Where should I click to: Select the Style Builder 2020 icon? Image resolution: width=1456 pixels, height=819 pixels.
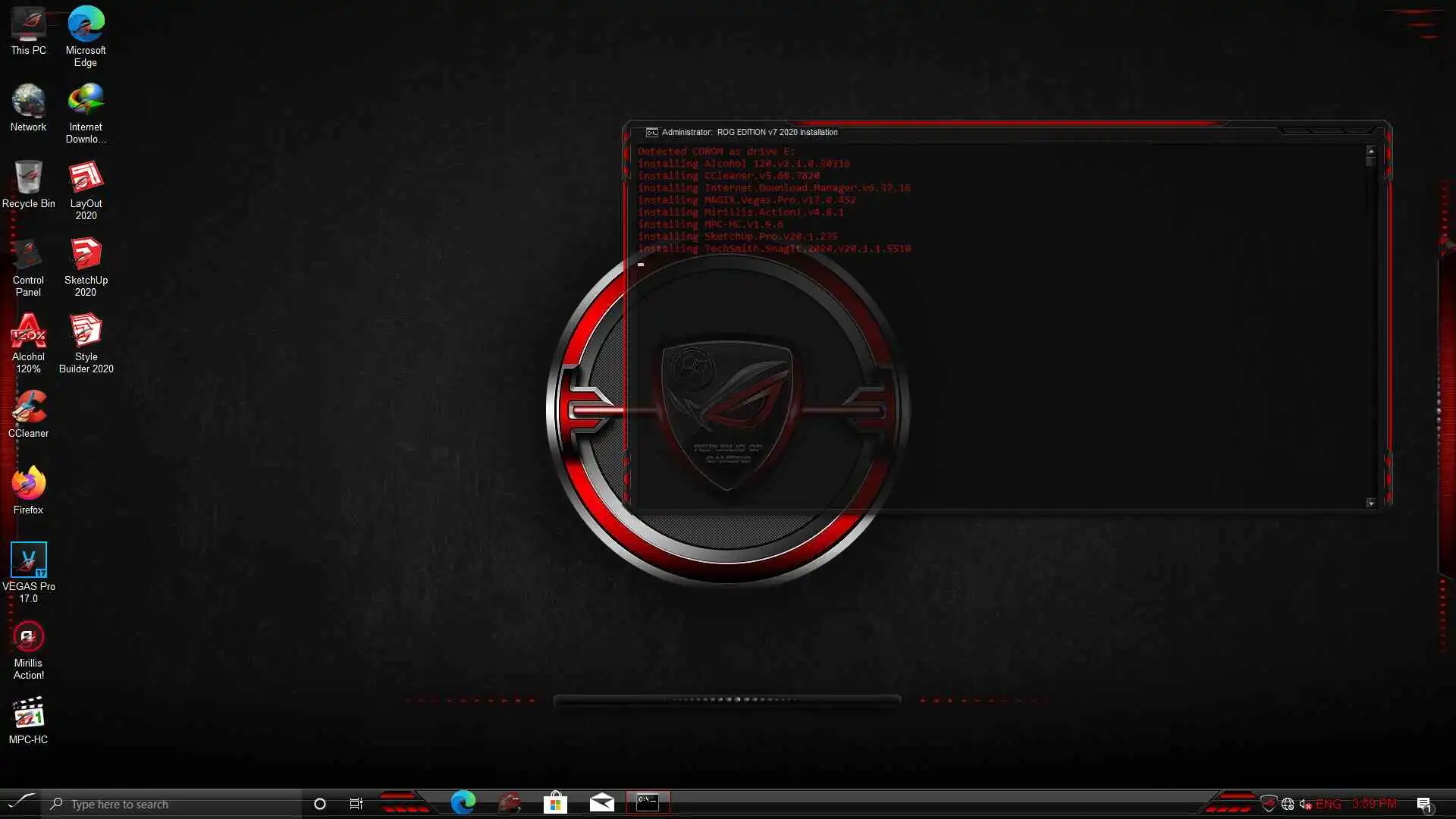click(x=86, y=331)
